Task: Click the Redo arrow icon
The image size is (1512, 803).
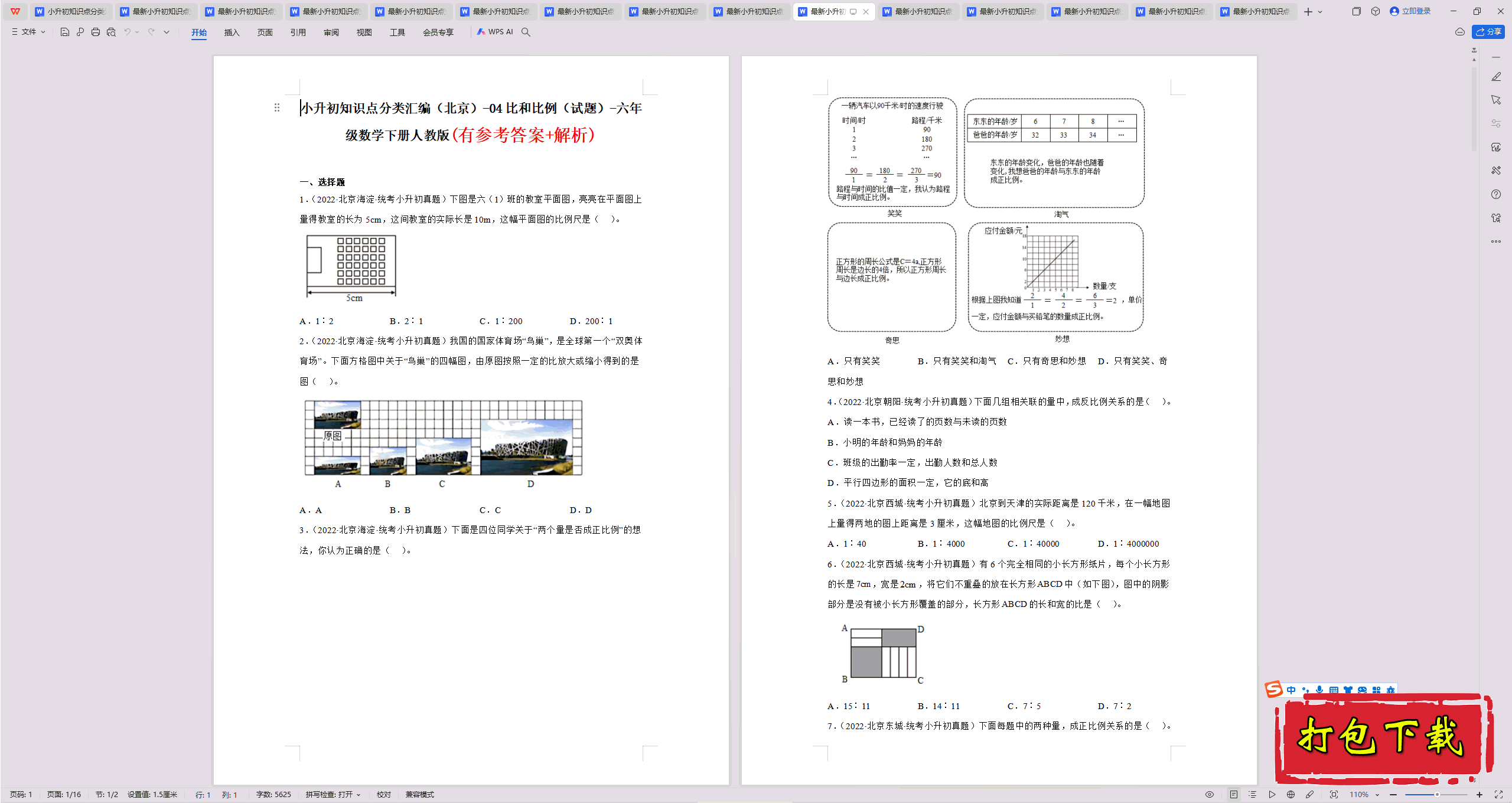Action: (x=151, y=32)
